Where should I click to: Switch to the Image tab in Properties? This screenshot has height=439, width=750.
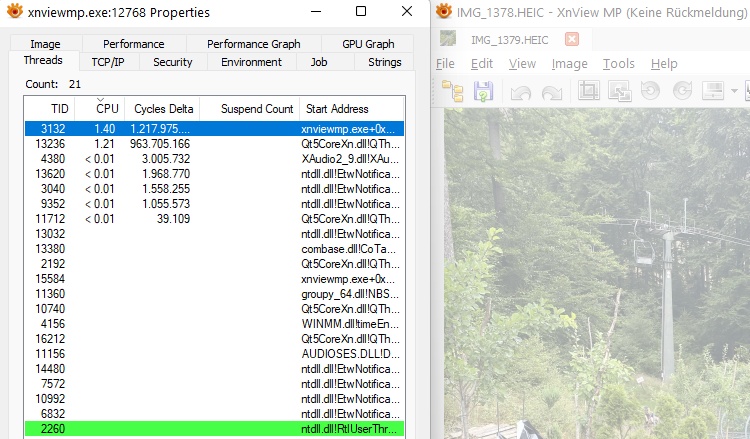pos(45,44)
